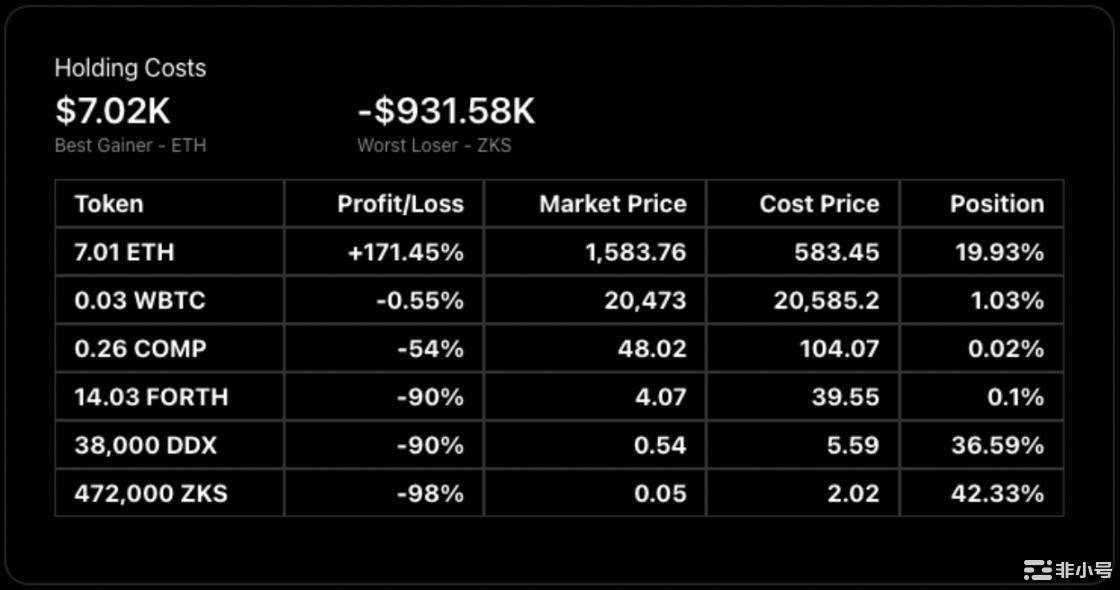Click the 0.26 COMP token cell
Screen dimensions: 1120x590
pos(140,349)
